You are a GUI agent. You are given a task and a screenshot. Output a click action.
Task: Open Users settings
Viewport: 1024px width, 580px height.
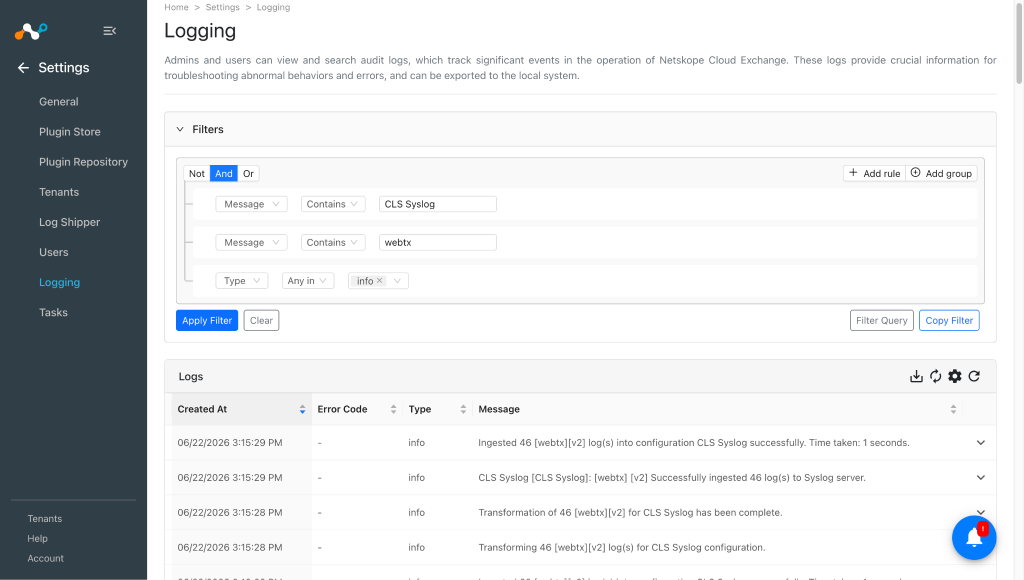pyautogui.click(x=54, y=252)
